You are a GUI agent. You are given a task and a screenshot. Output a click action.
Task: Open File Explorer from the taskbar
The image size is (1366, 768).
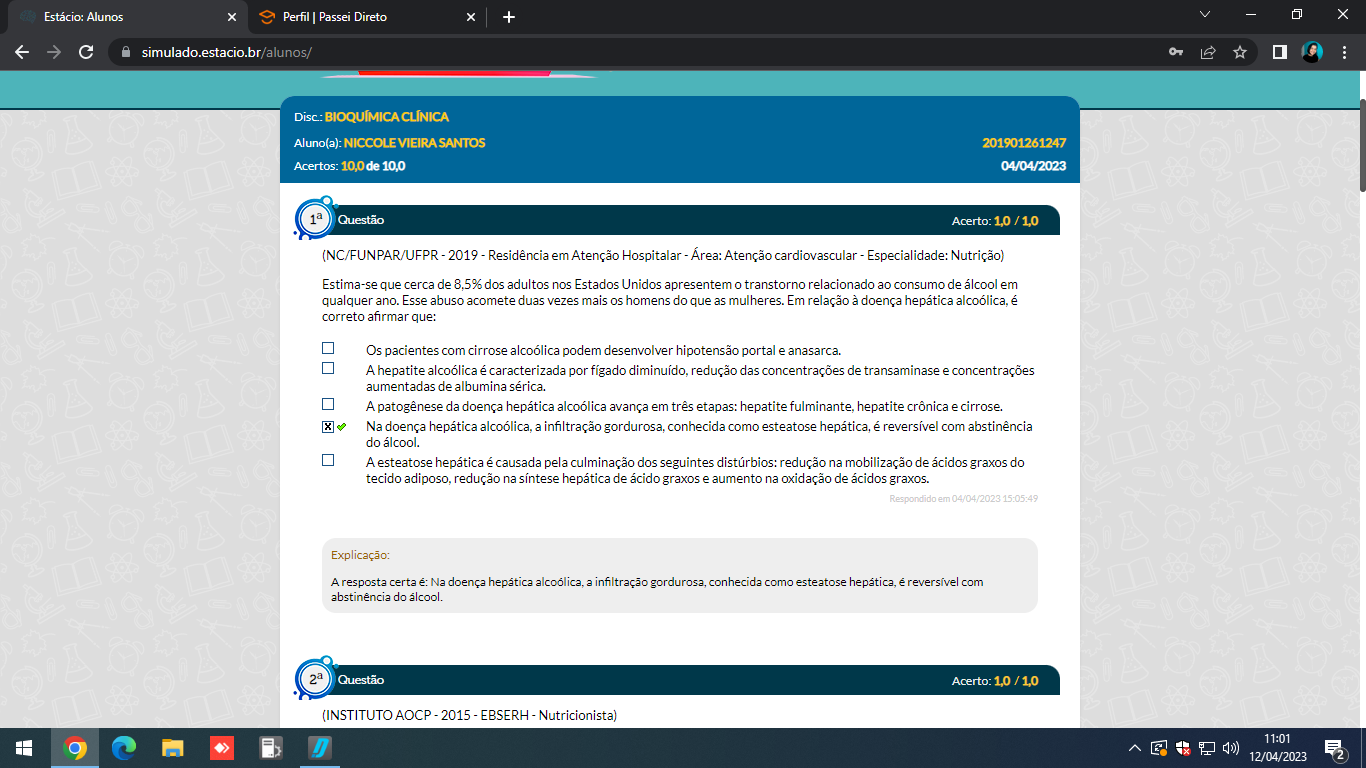[173, 748]
